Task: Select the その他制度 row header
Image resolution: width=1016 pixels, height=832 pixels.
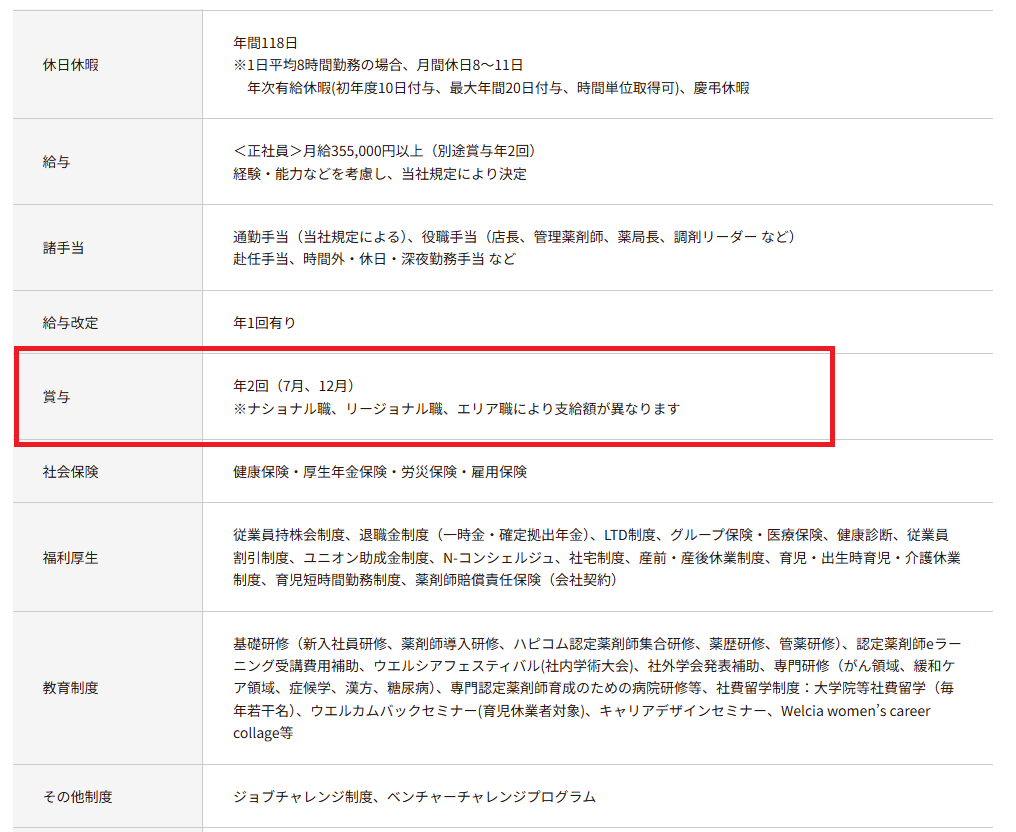Action: coord(78,797)
